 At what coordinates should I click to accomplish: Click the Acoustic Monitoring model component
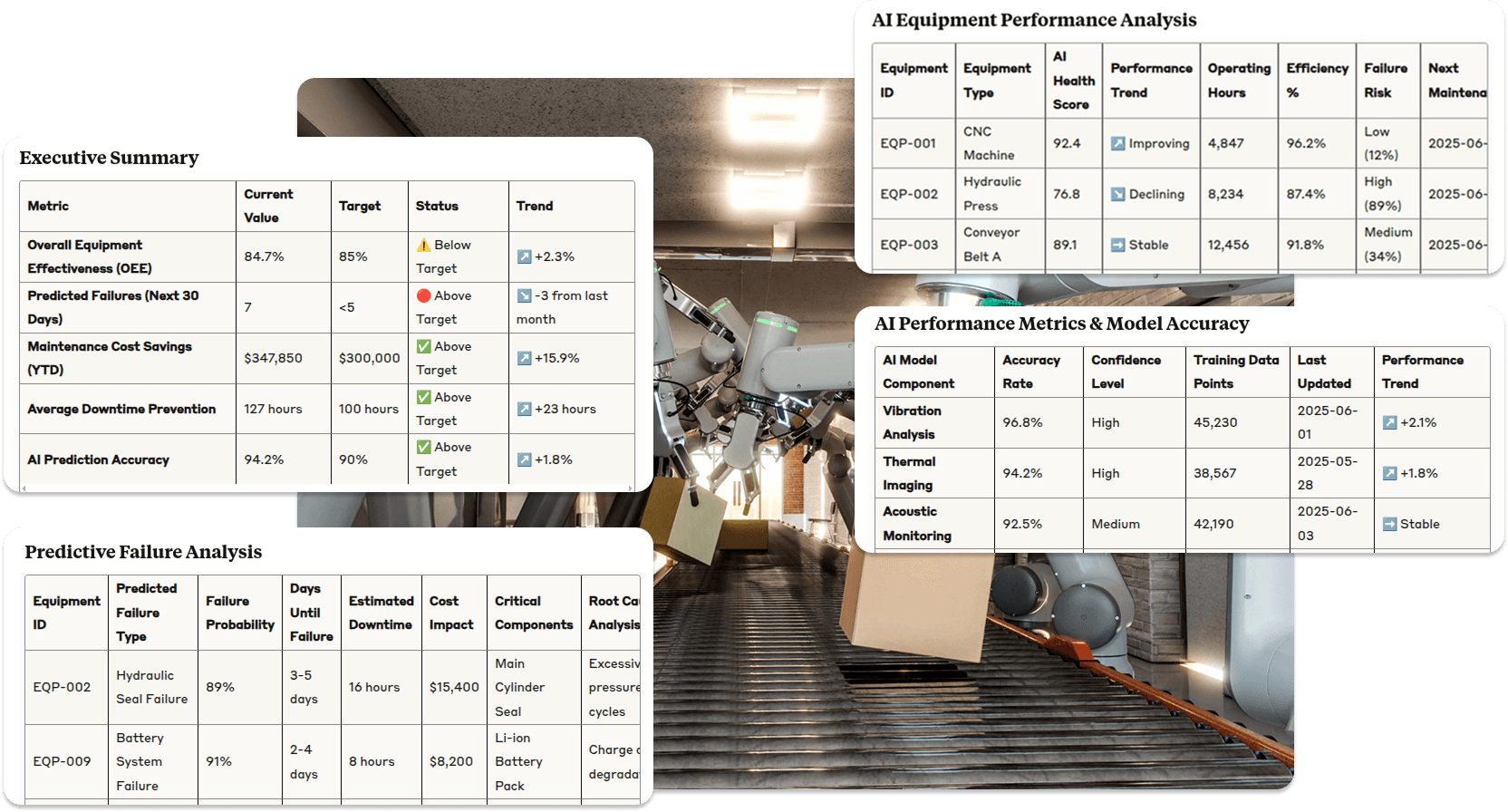click(x=917, y=524)
